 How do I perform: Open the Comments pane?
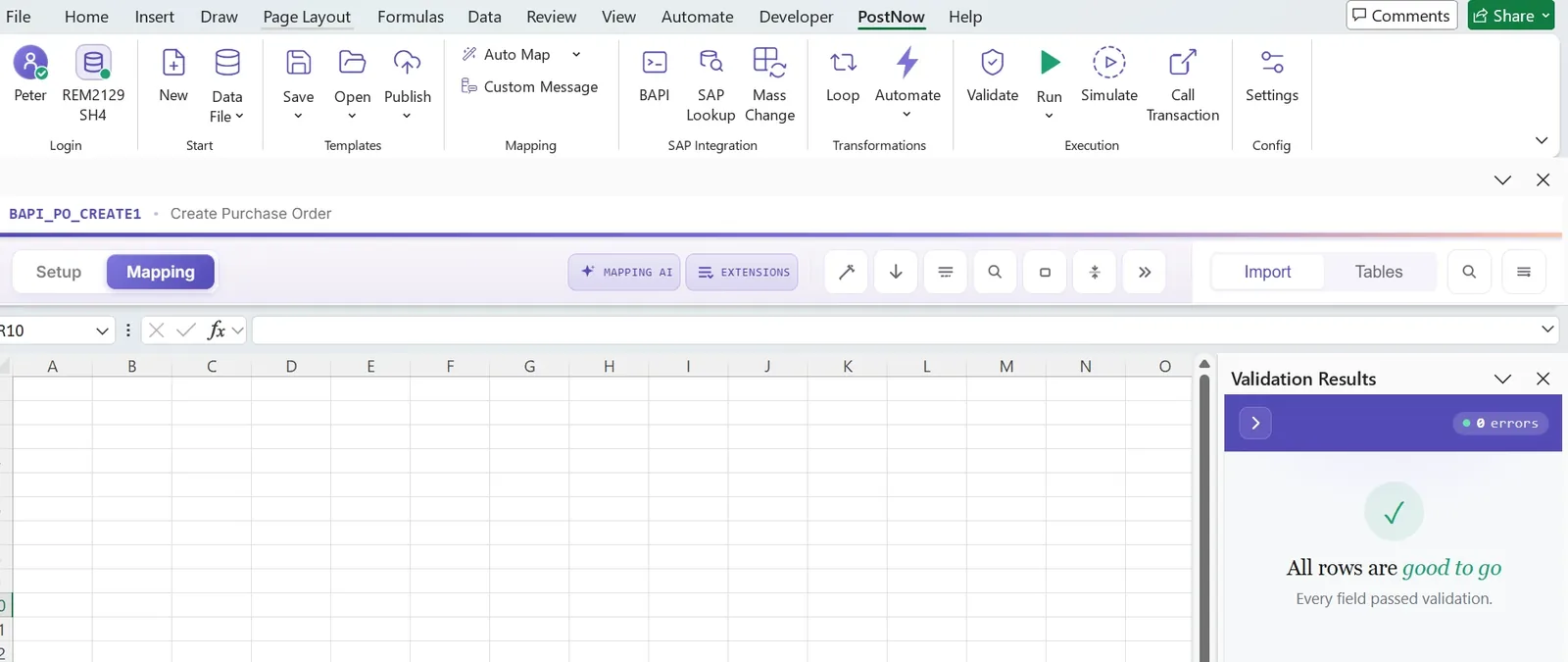point(1401,16)
